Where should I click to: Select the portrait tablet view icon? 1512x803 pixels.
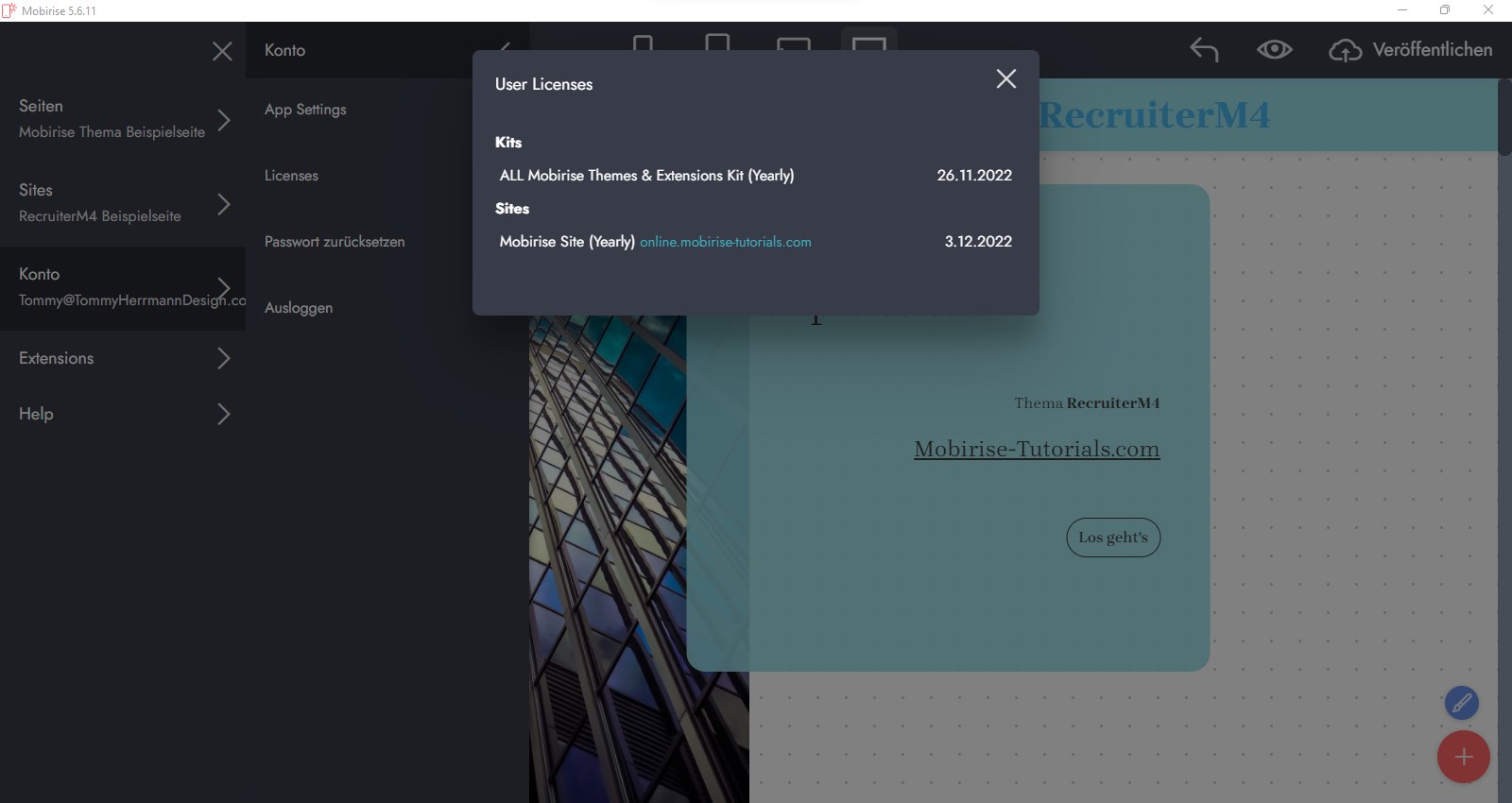click(717, 43)
